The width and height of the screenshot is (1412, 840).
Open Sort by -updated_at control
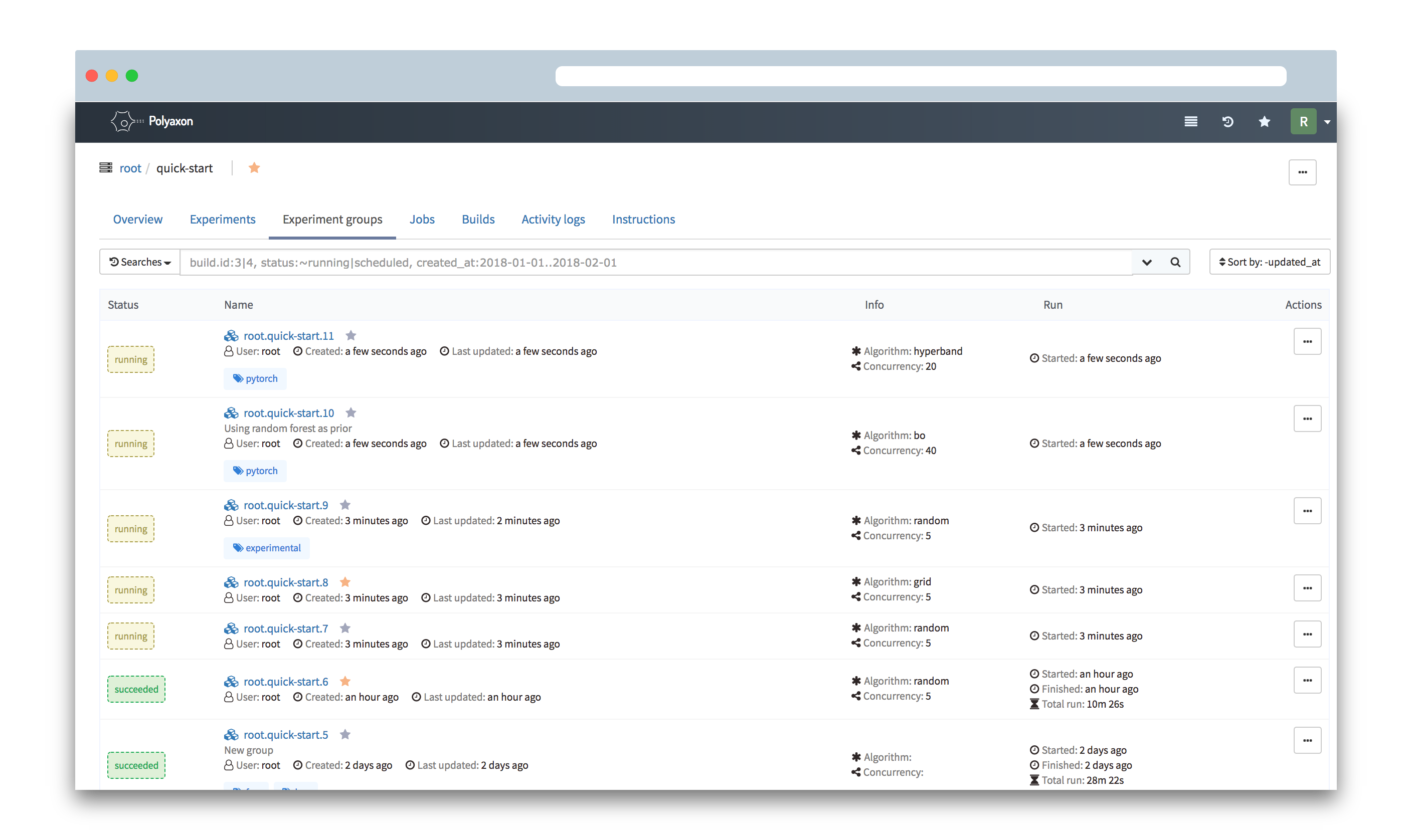(x=1269, y=262)
